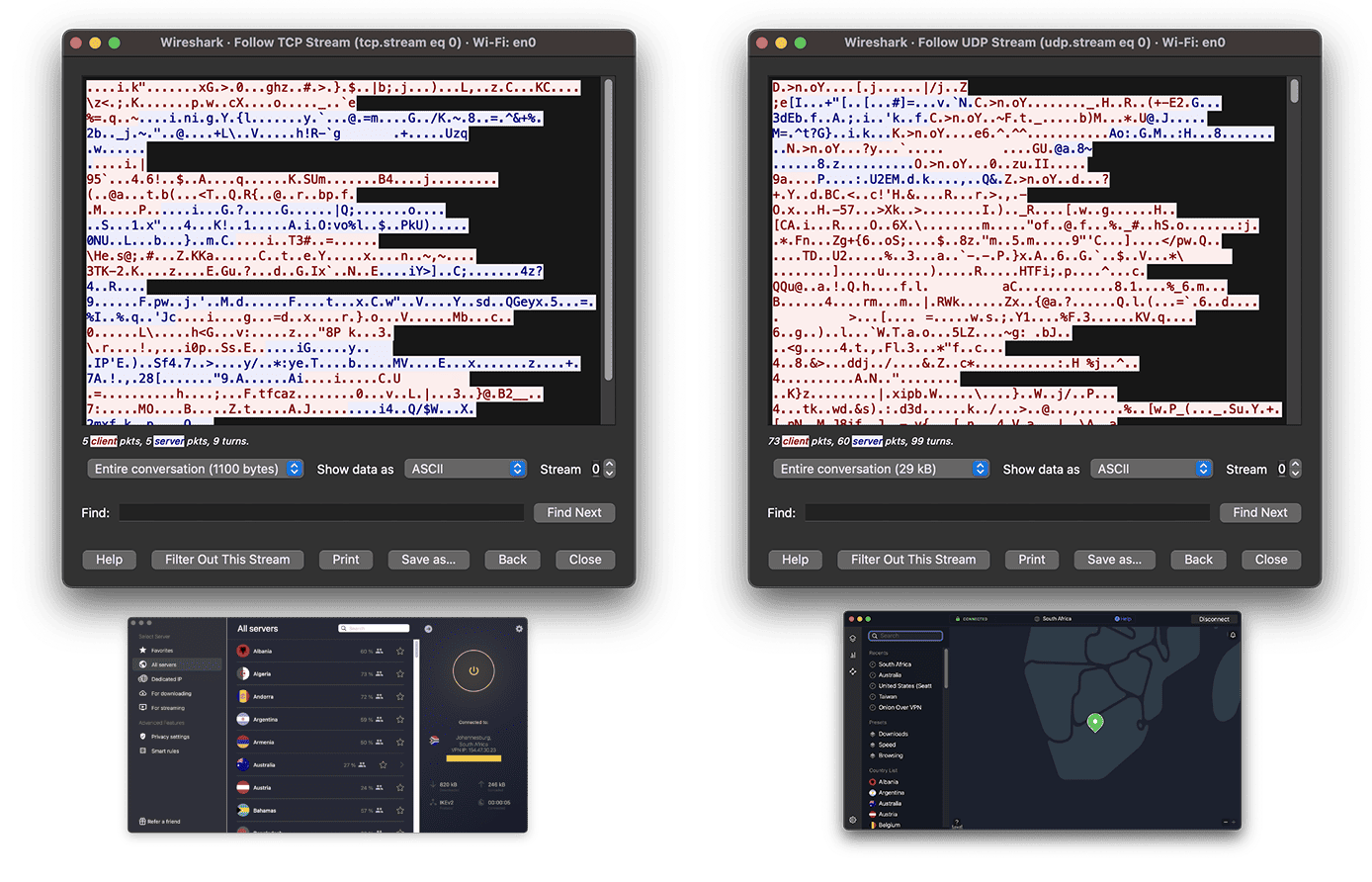Screen dimensions: 1372x882
Task: Click Save as... in the TCP Stream window
Action: point(428,560)
